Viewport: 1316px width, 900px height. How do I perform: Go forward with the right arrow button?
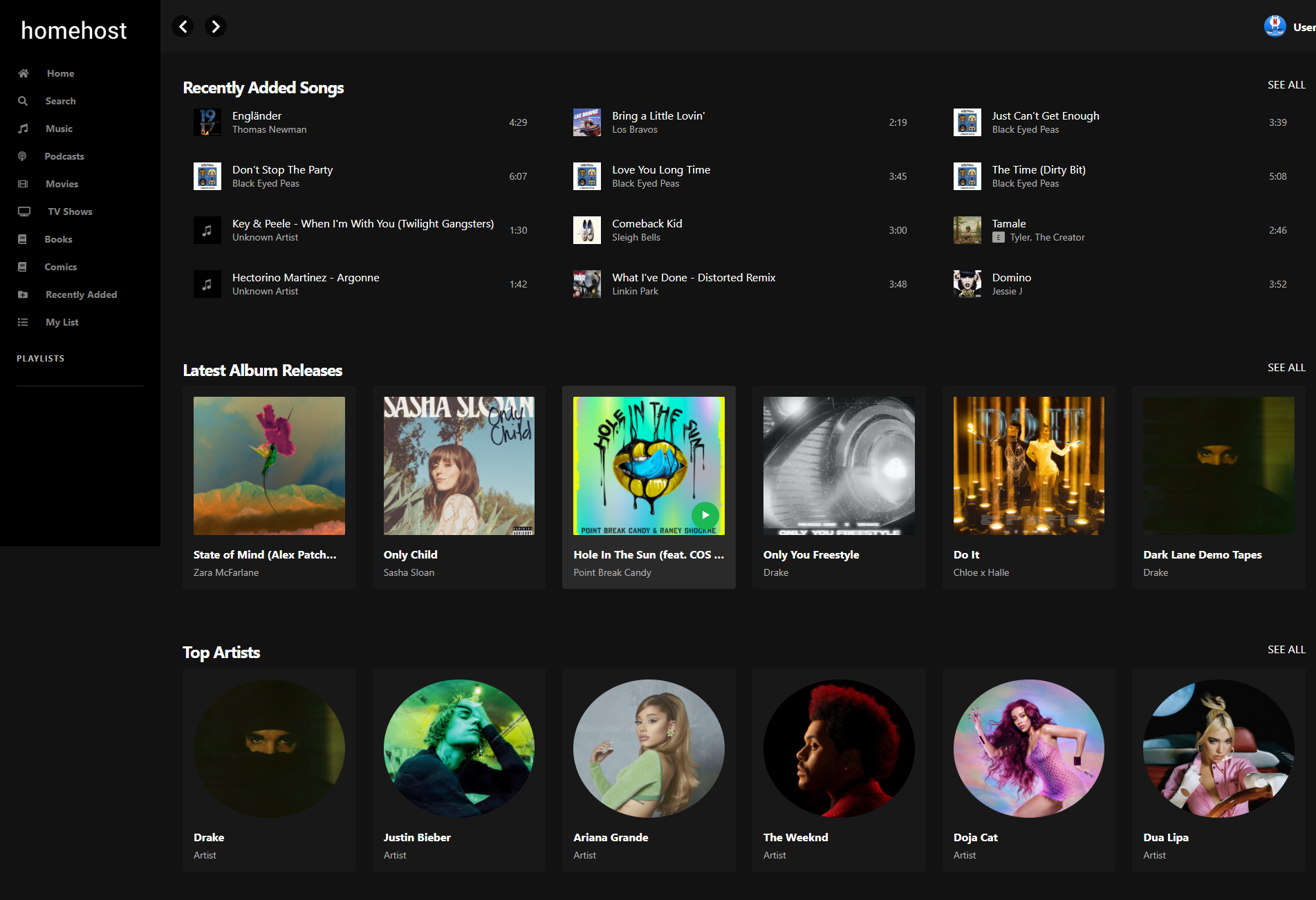point(216,26)
